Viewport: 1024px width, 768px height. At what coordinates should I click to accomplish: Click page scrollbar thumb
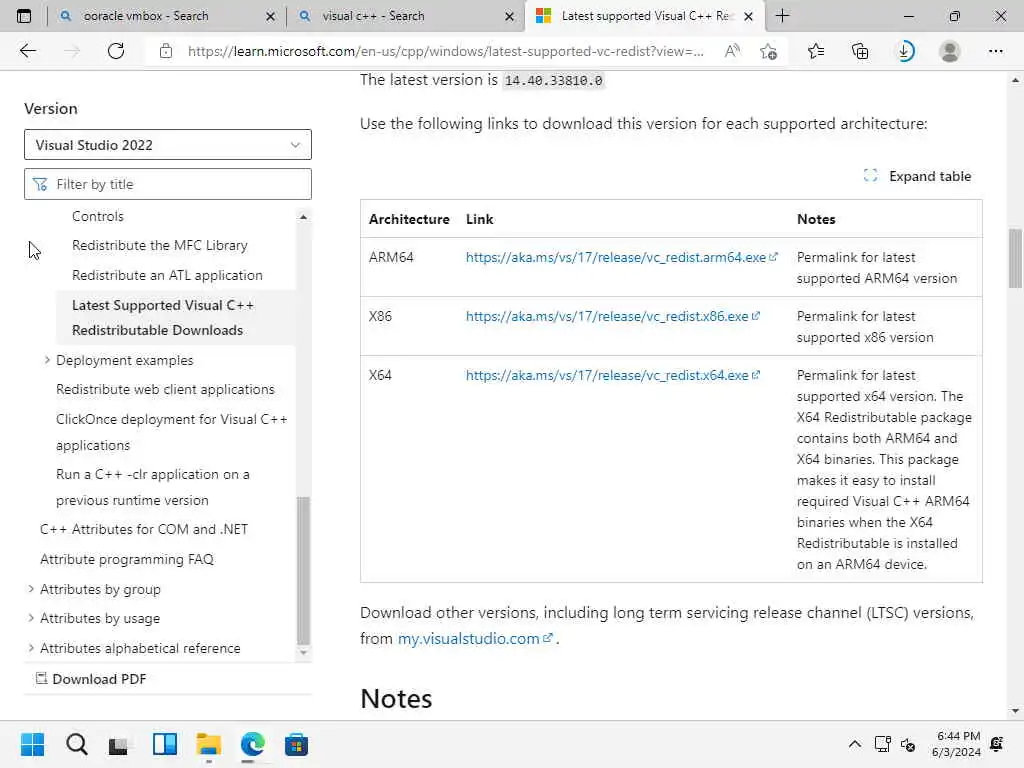point(1015,259)
